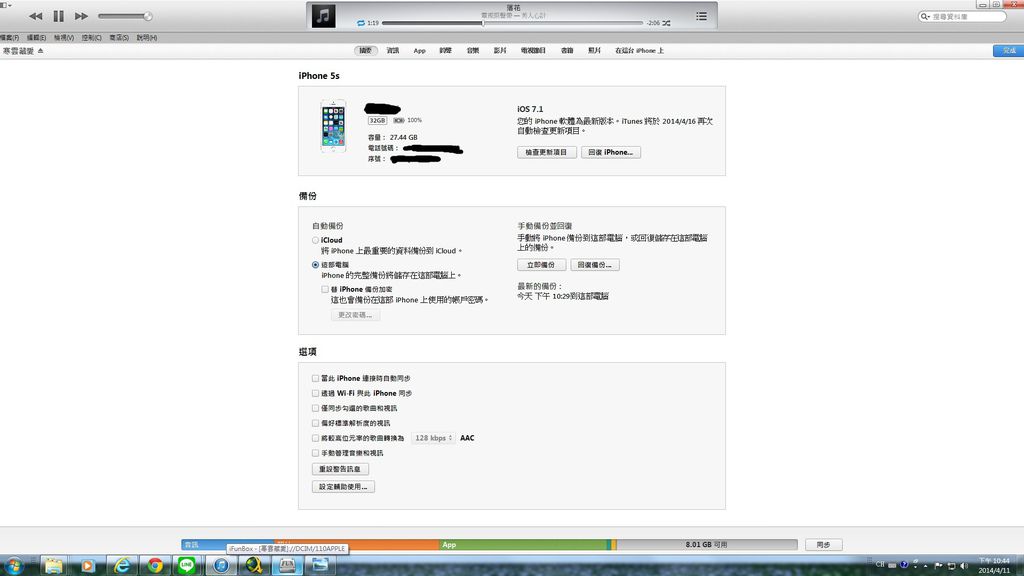Toggle the shuffle icon in the player

point(666,23)
